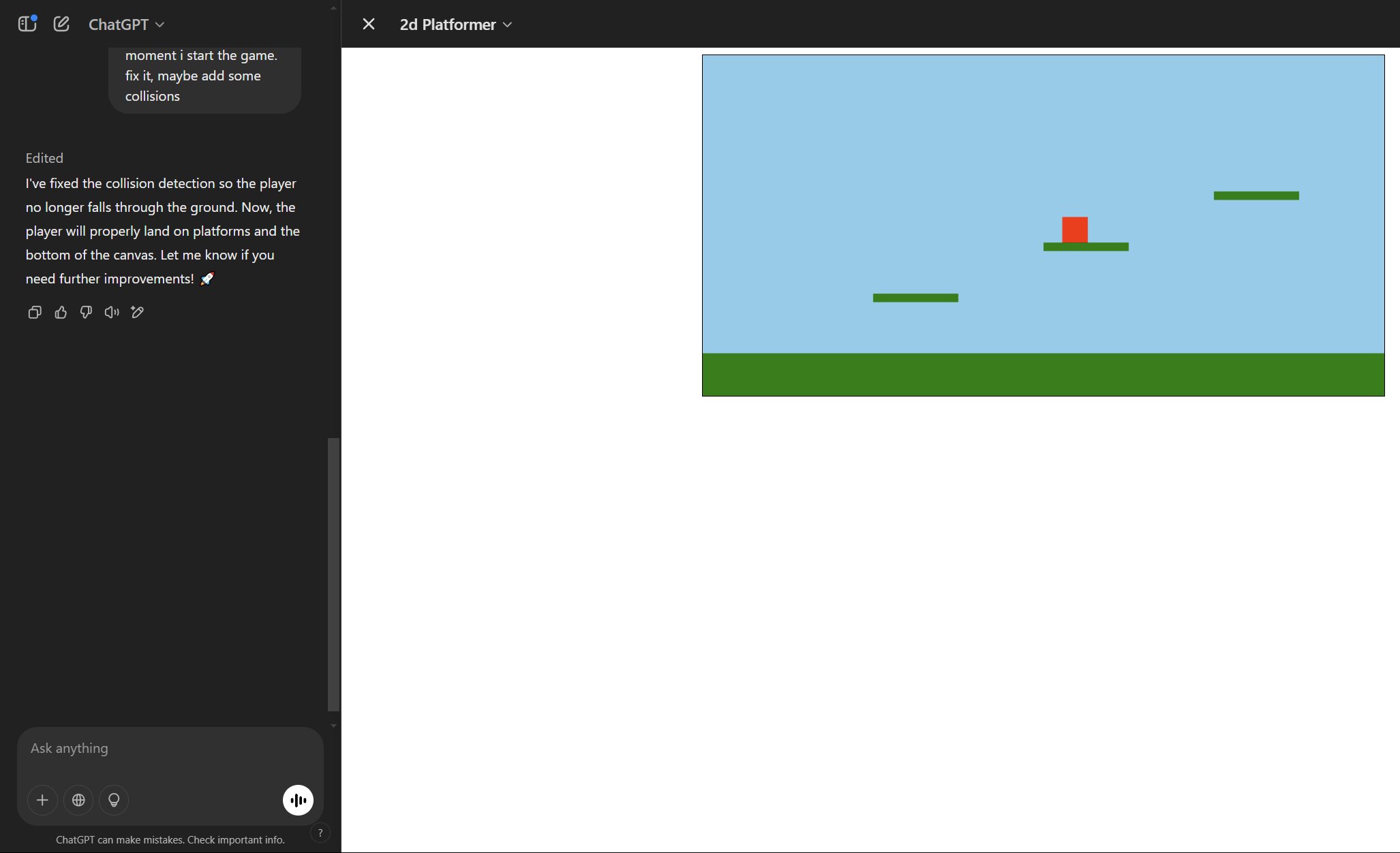The image size is (1400, 853).
Task: Read the response aloud with speaker icon
Action: [112, 312]
